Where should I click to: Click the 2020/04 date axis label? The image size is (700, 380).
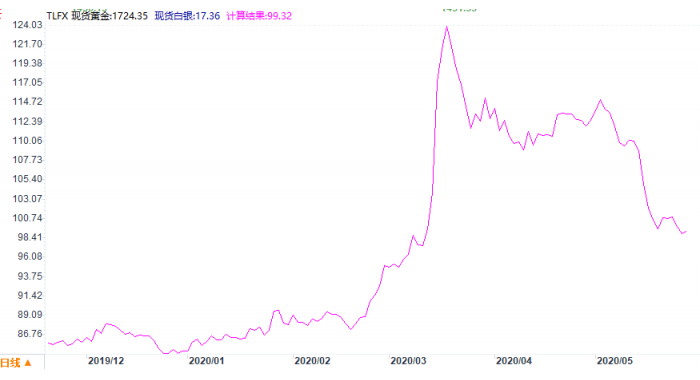[514, 361]
